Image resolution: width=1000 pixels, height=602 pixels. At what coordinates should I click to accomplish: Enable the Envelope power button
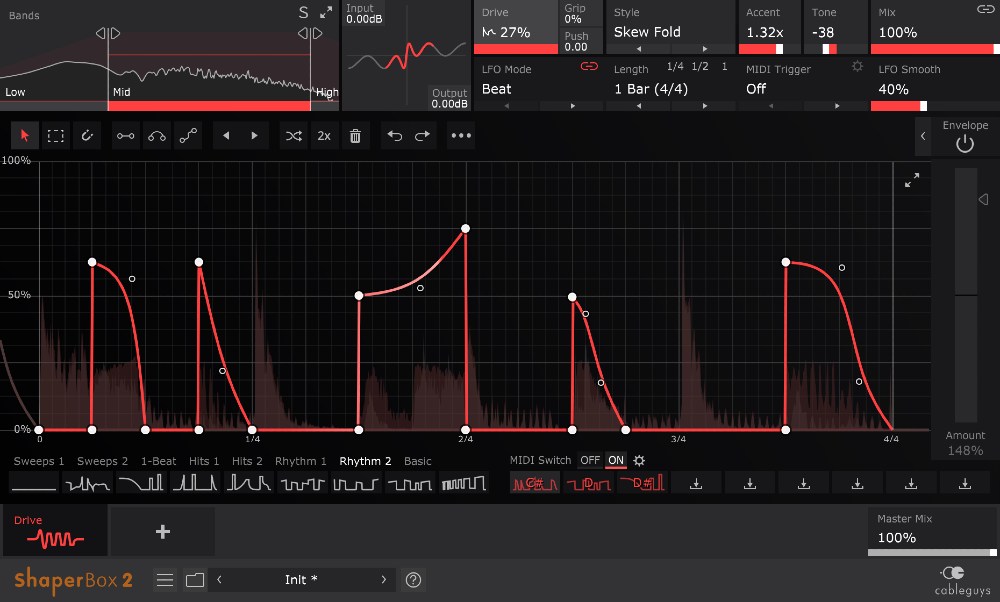tap(965, 144)
